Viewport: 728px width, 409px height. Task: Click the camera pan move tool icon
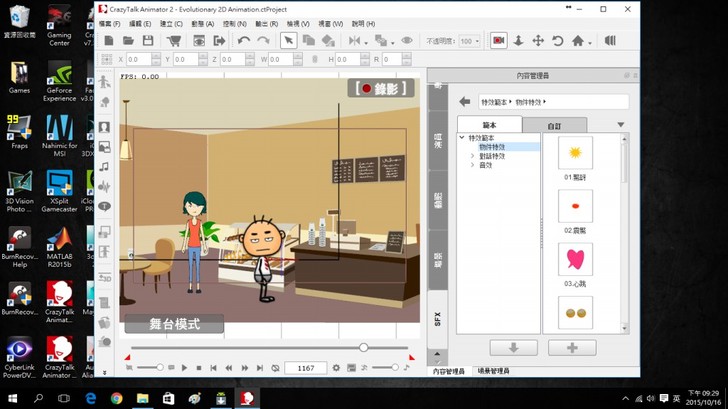538,41
